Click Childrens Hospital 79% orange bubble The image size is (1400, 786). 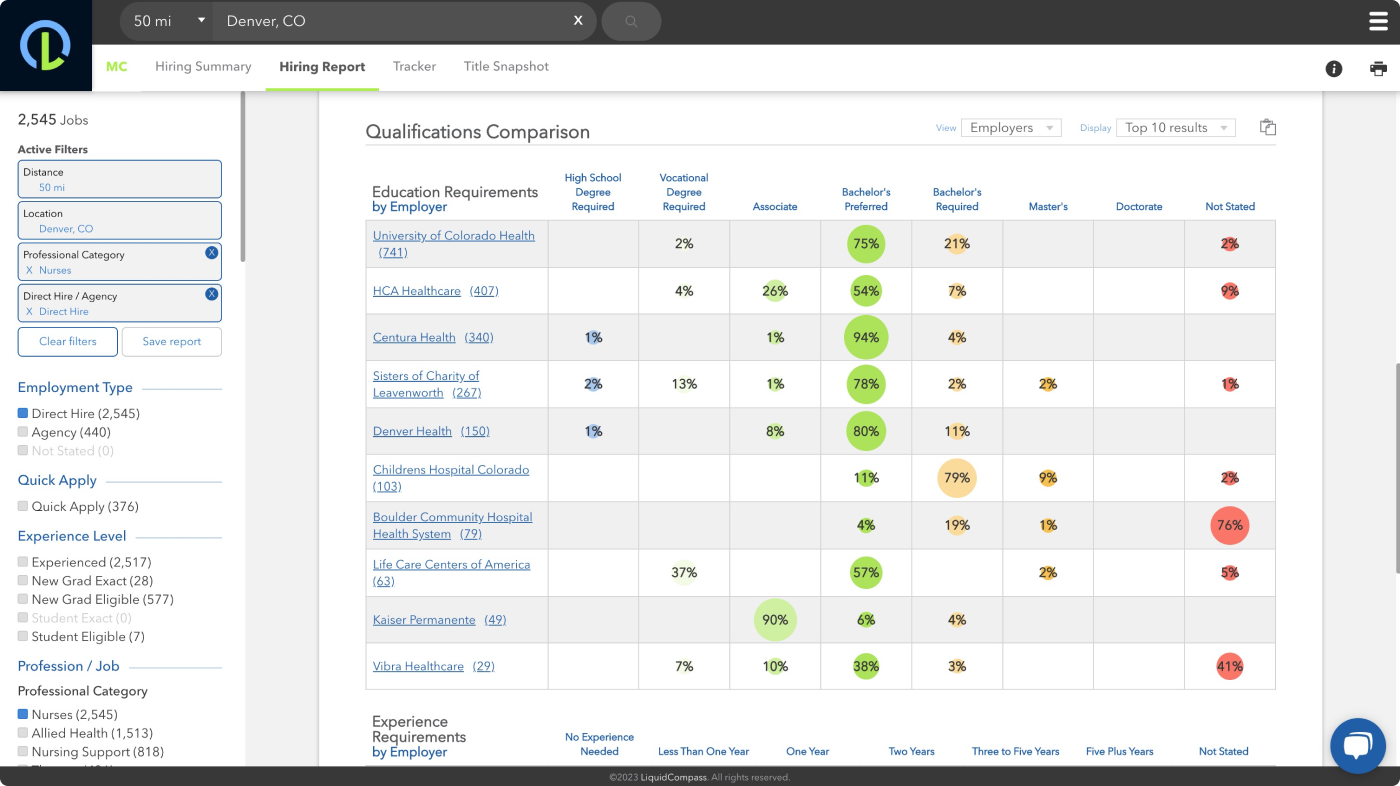pyautogui.click(x=957, y=478)
